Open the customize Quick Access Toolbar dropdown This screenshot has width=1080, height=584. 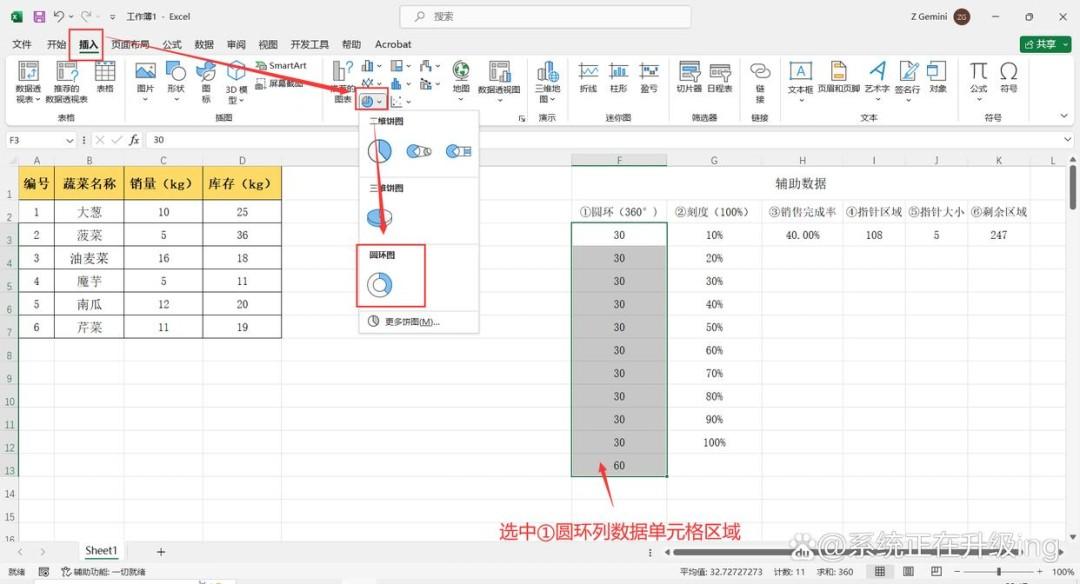pos(112,17)
